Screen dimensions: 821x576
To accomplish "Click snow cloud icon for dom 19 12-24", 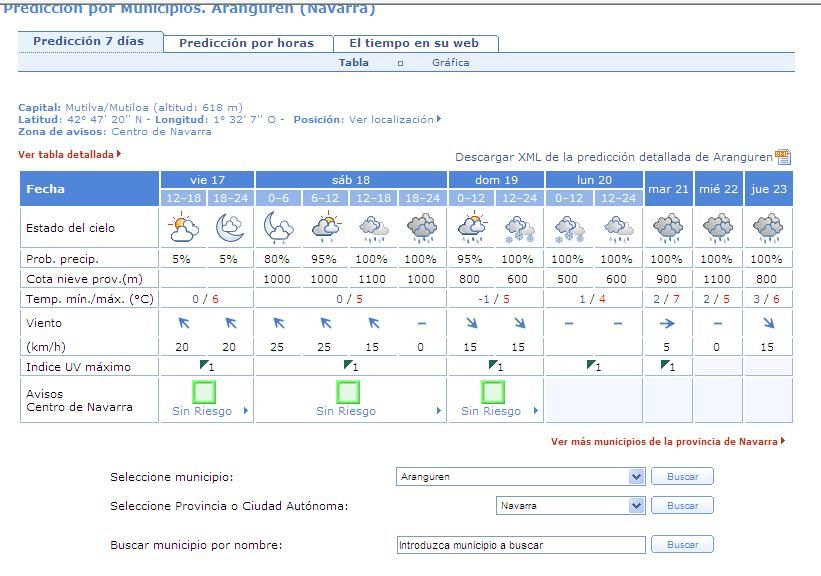I will tap(519, 229).
